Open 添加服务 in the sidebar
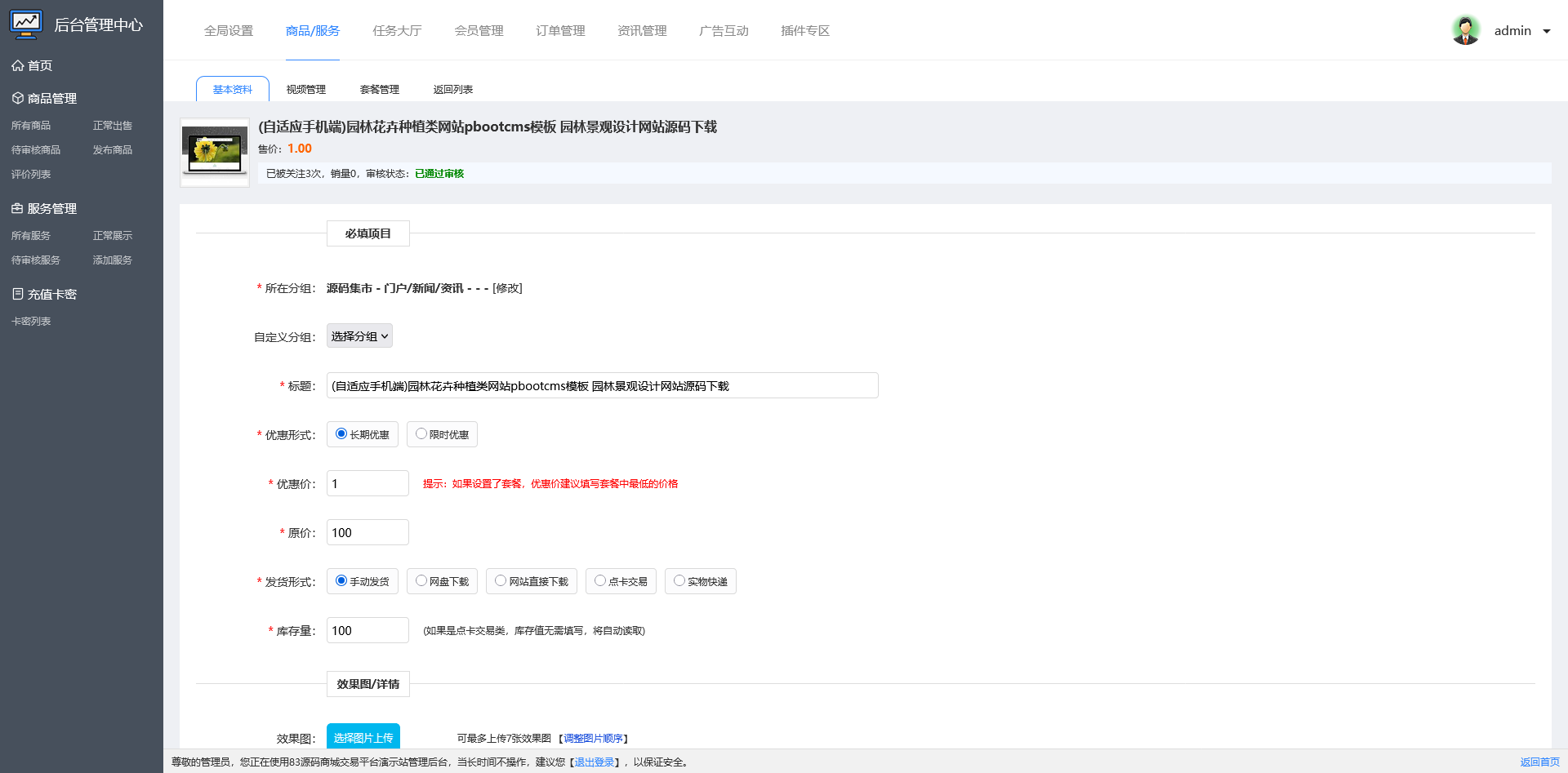Screen dimensions: 1568x773 (113, 260)
